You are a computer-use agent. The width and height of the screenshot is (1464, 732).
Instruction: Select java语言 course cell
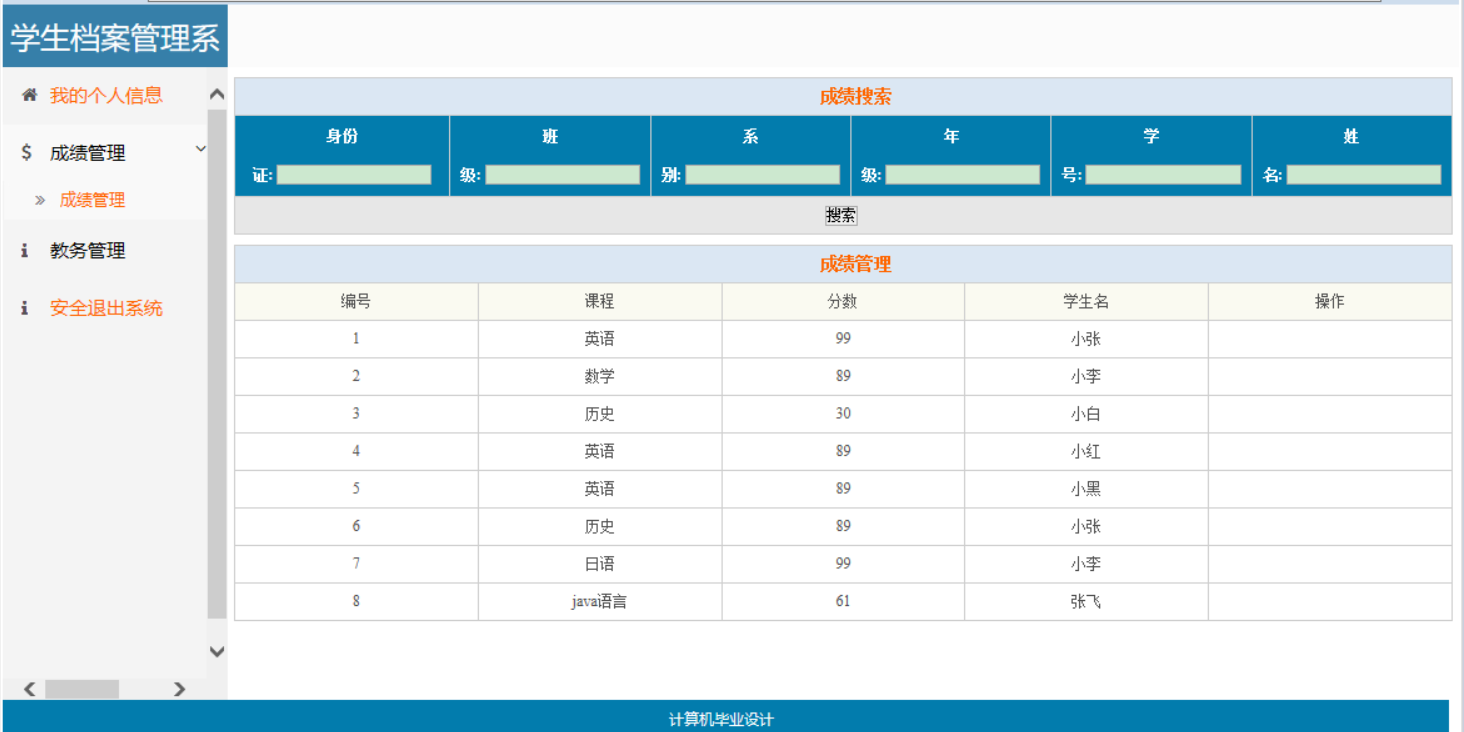click(x=600, y=602)
